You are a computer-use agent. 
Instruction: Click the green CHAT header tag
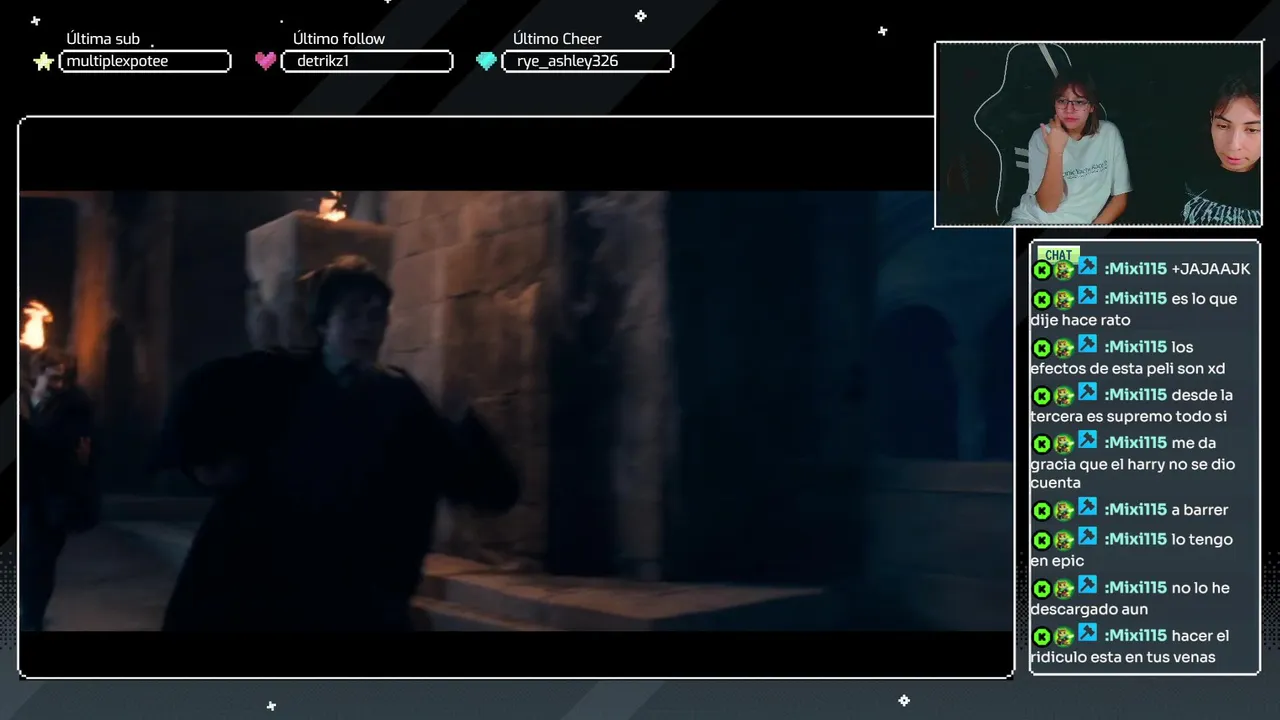(x=1058, y=254)
